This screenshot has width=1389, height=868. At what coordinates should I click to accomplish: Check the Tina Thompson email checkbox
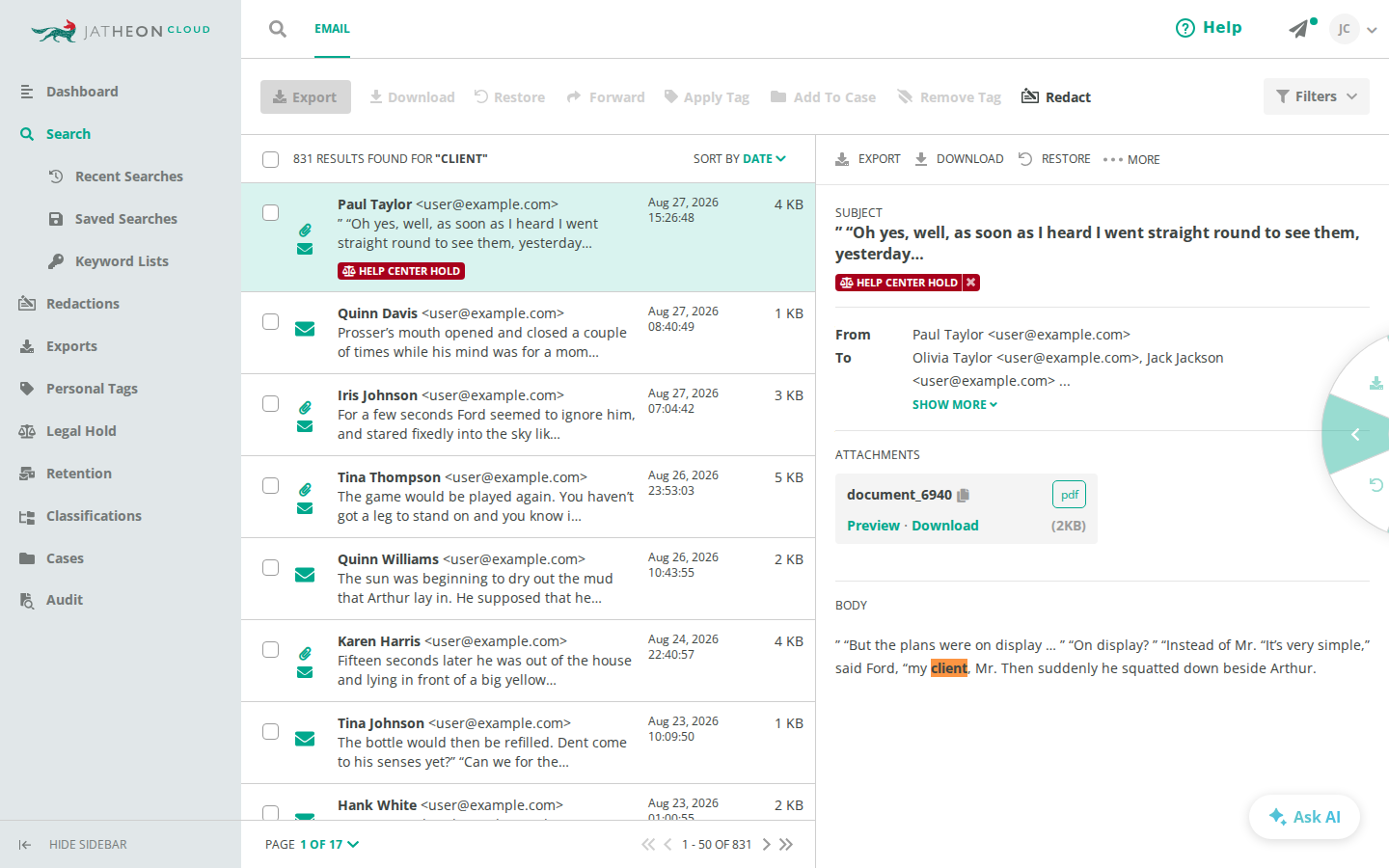[271, 485]
